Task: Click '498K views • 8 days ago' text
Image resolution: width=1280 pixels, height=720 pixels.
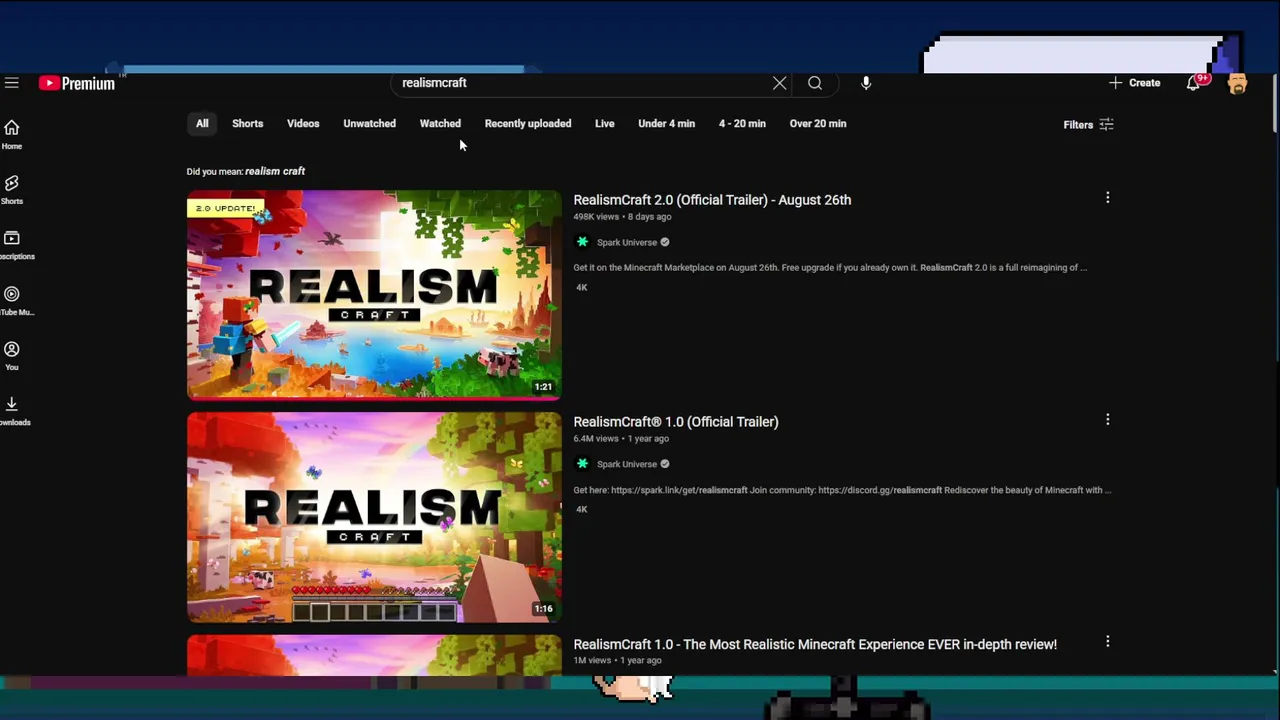Action: pos(622,217)
